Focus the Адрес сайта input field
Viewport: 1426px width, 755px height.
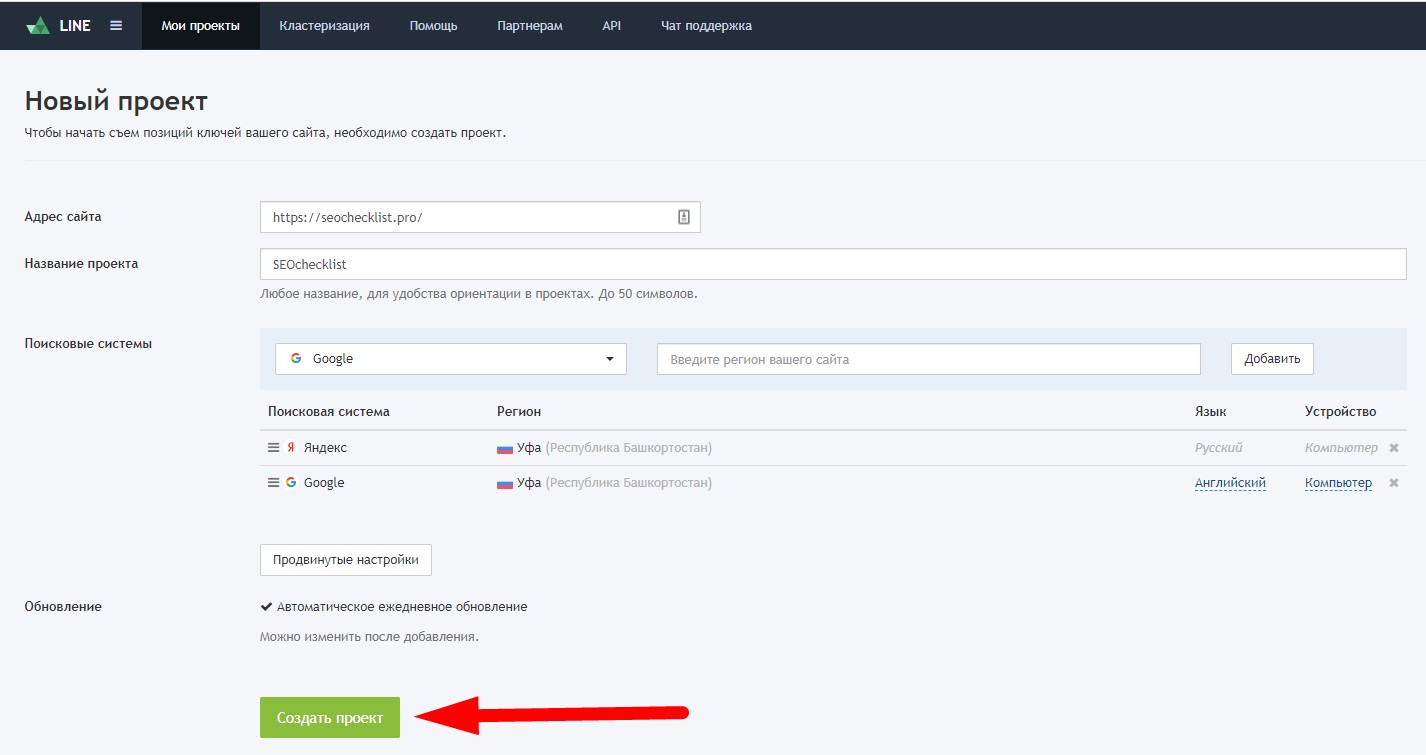coord(480,217)
